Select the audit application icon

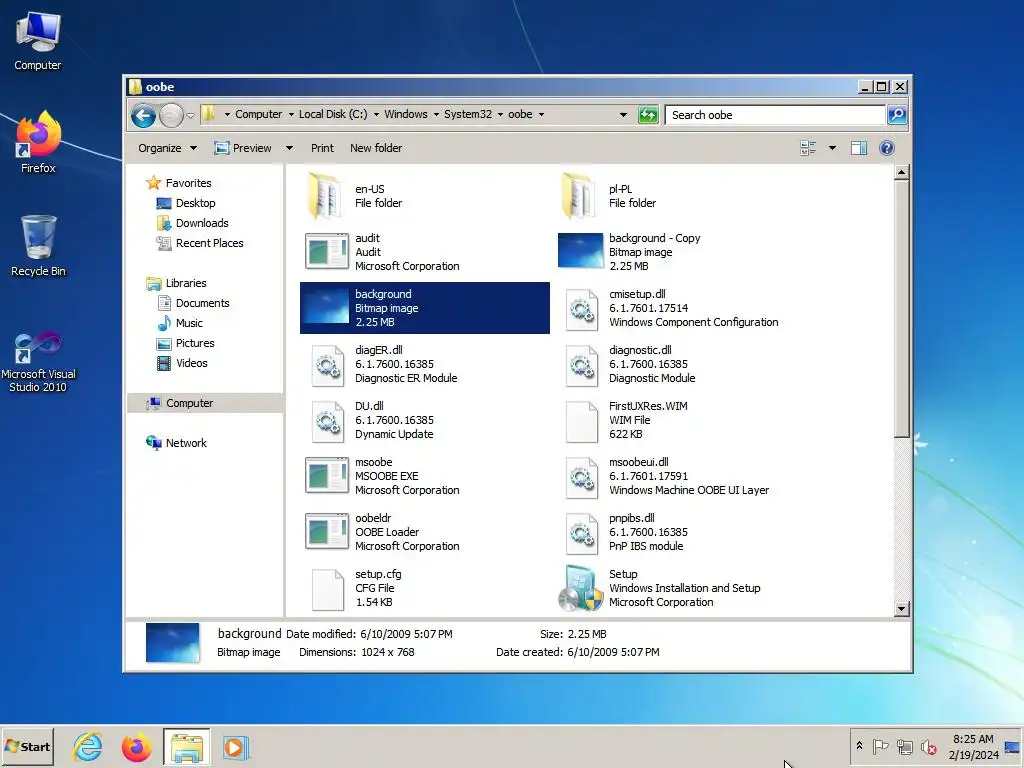(327, 251)
